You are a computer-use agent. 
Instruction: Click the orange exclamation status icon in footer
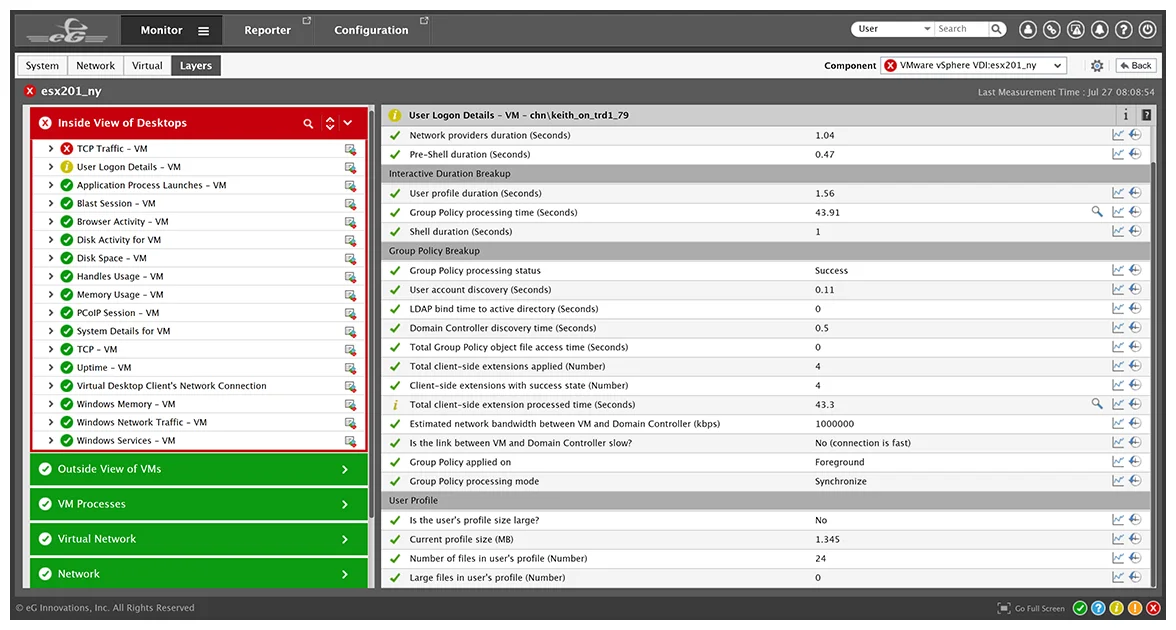pyautogui.click(x=1135, y=608)
